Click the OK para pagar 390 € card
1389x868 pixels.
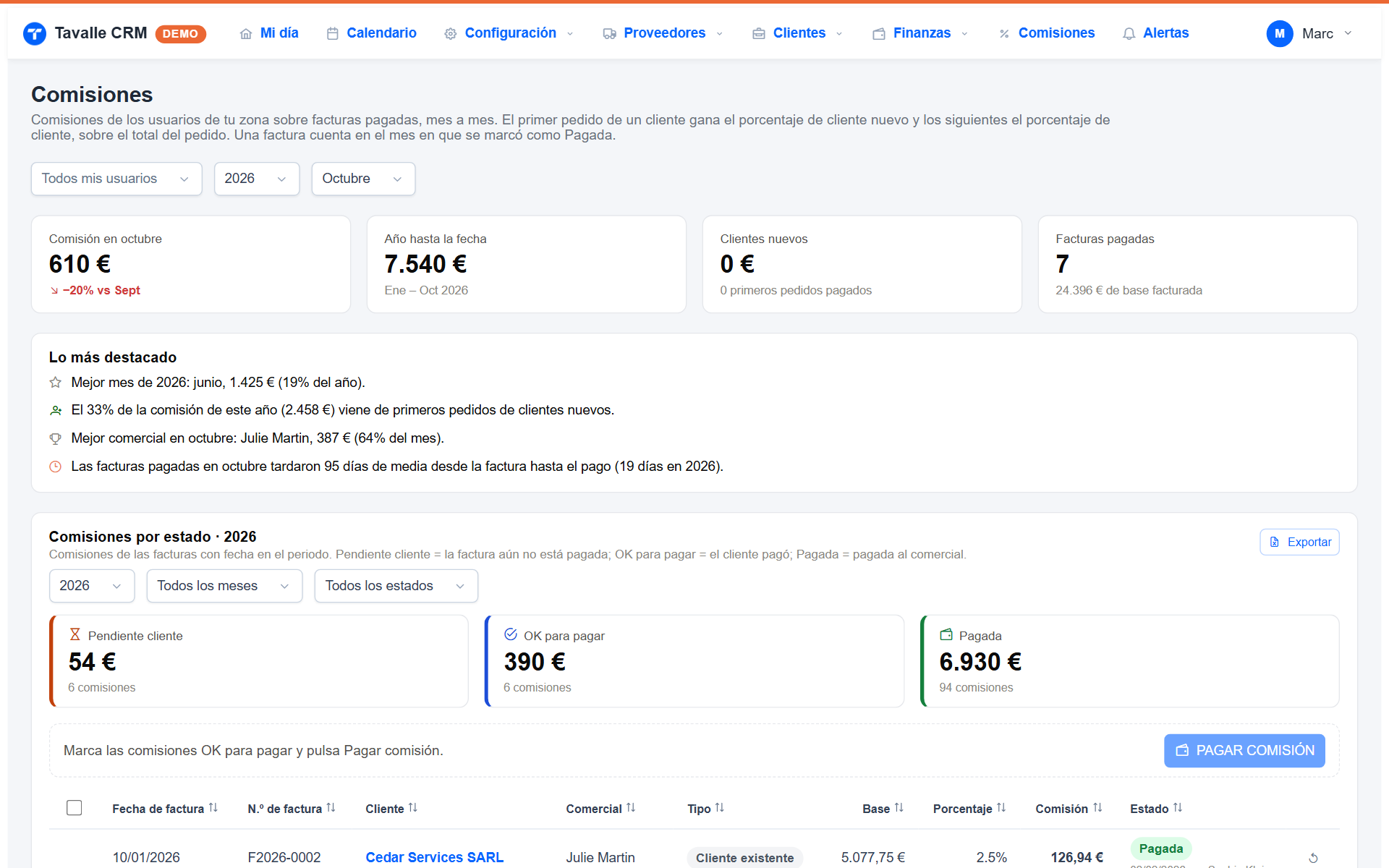694,661
